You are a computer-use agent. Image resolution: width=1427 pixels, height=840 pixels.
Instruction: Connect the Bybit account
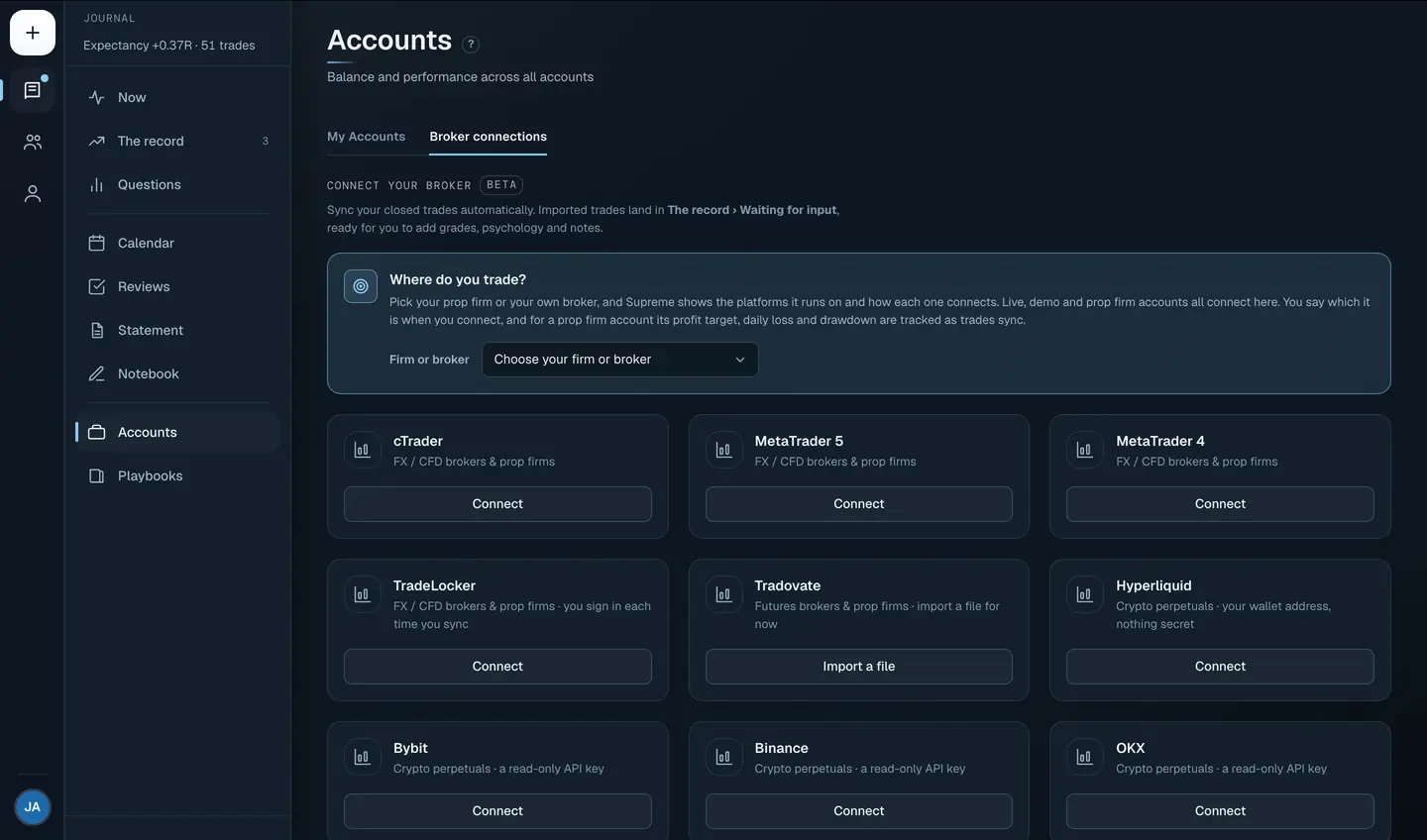(497, 811)
